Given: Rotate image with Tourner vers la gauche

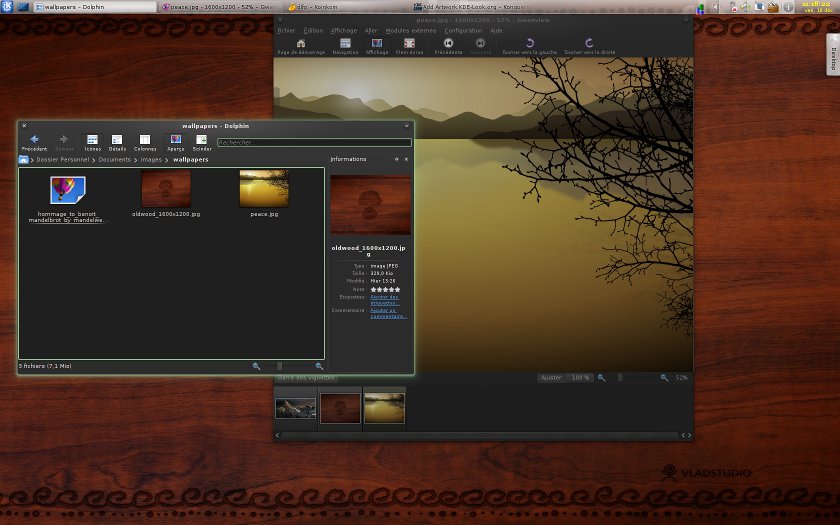Looking at the screenshot, I should [x=529, y=47].
